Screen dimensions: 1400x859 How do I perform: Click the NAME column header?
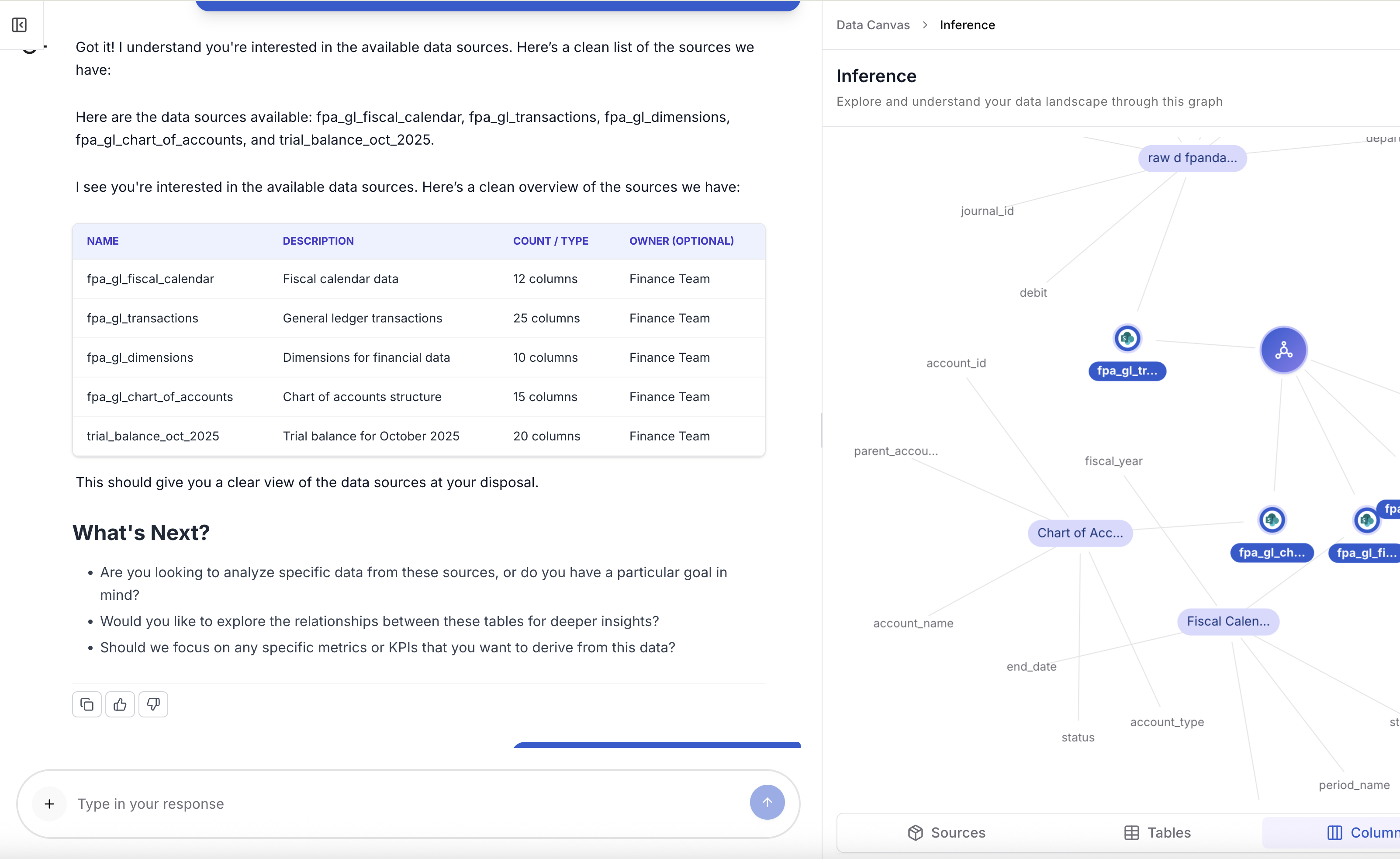tap(103, 241)
